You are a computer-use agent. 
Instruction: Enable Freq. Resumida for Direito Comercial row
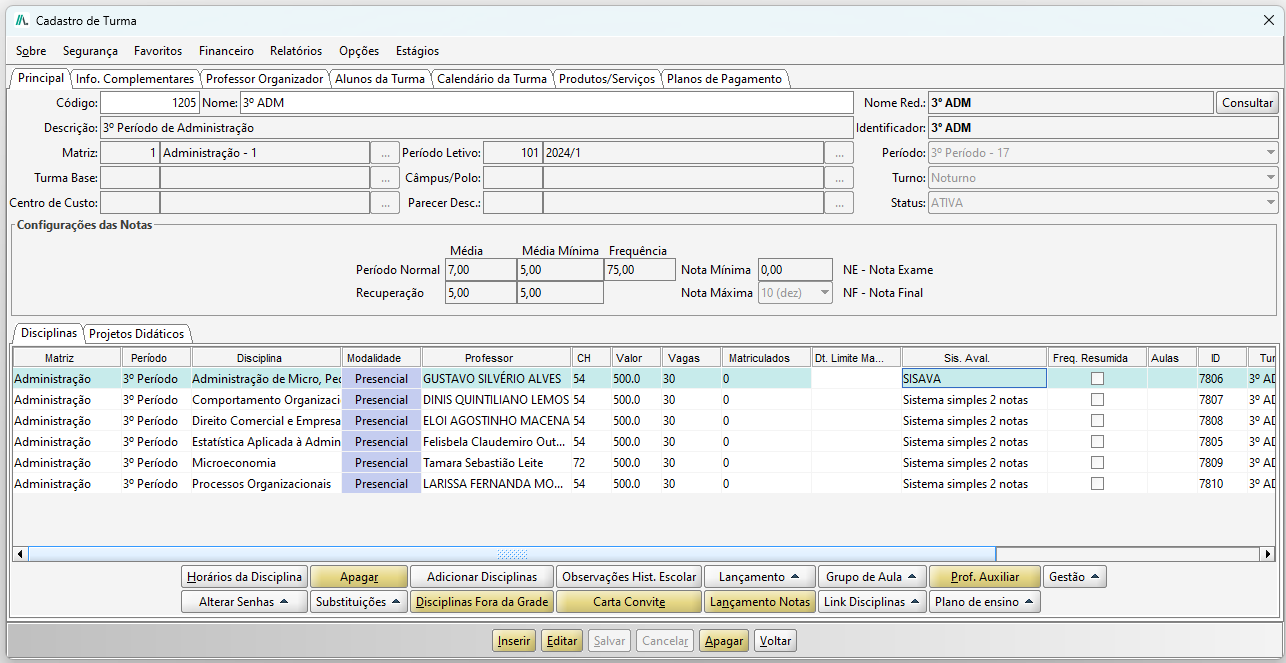point(1097,421)
